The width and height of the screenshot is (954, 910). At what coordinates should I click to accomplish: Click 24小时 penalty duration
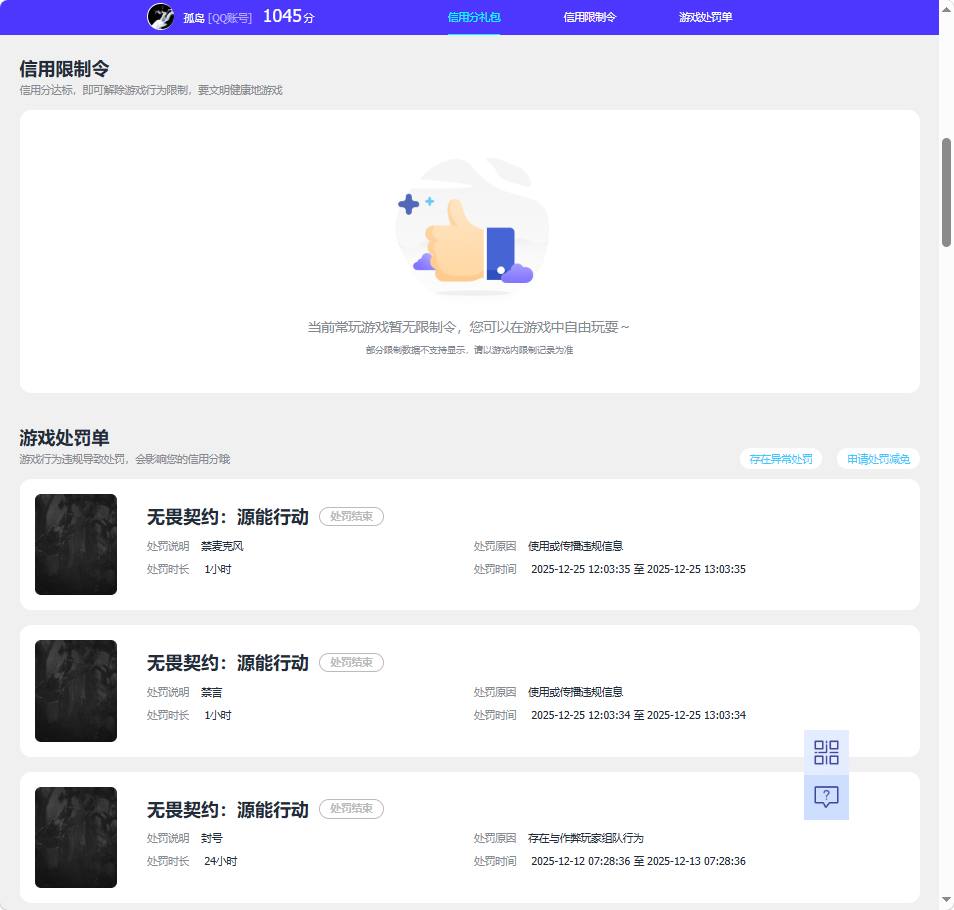[x=220, y=861]
